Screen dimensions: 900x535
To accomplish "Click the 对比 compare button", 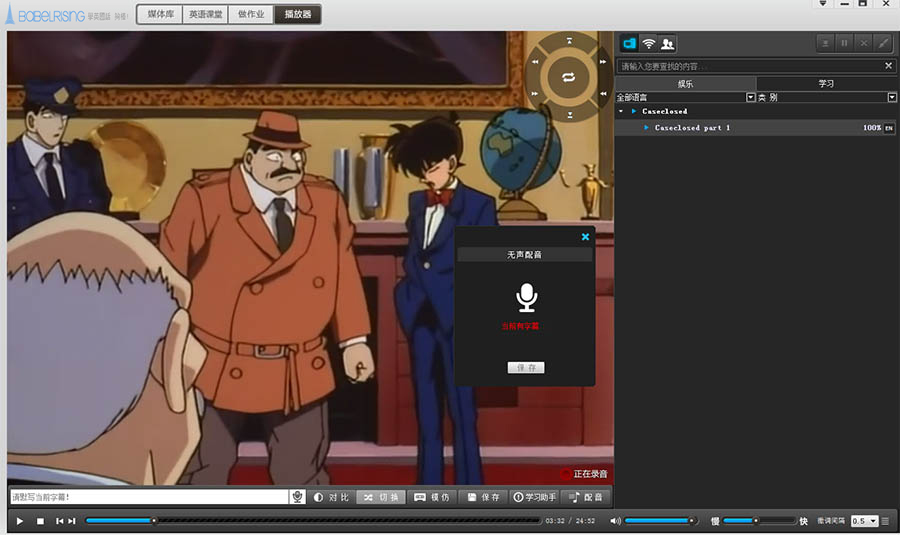I will coord(331,497).
